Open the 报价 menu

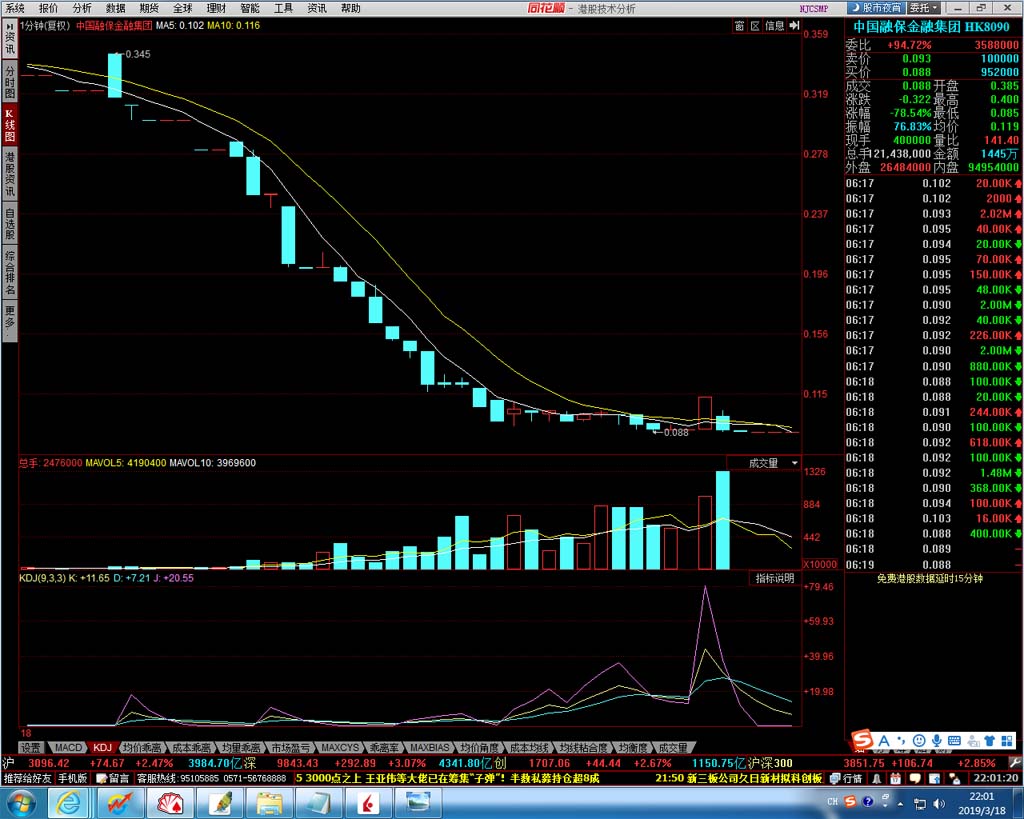48,8
